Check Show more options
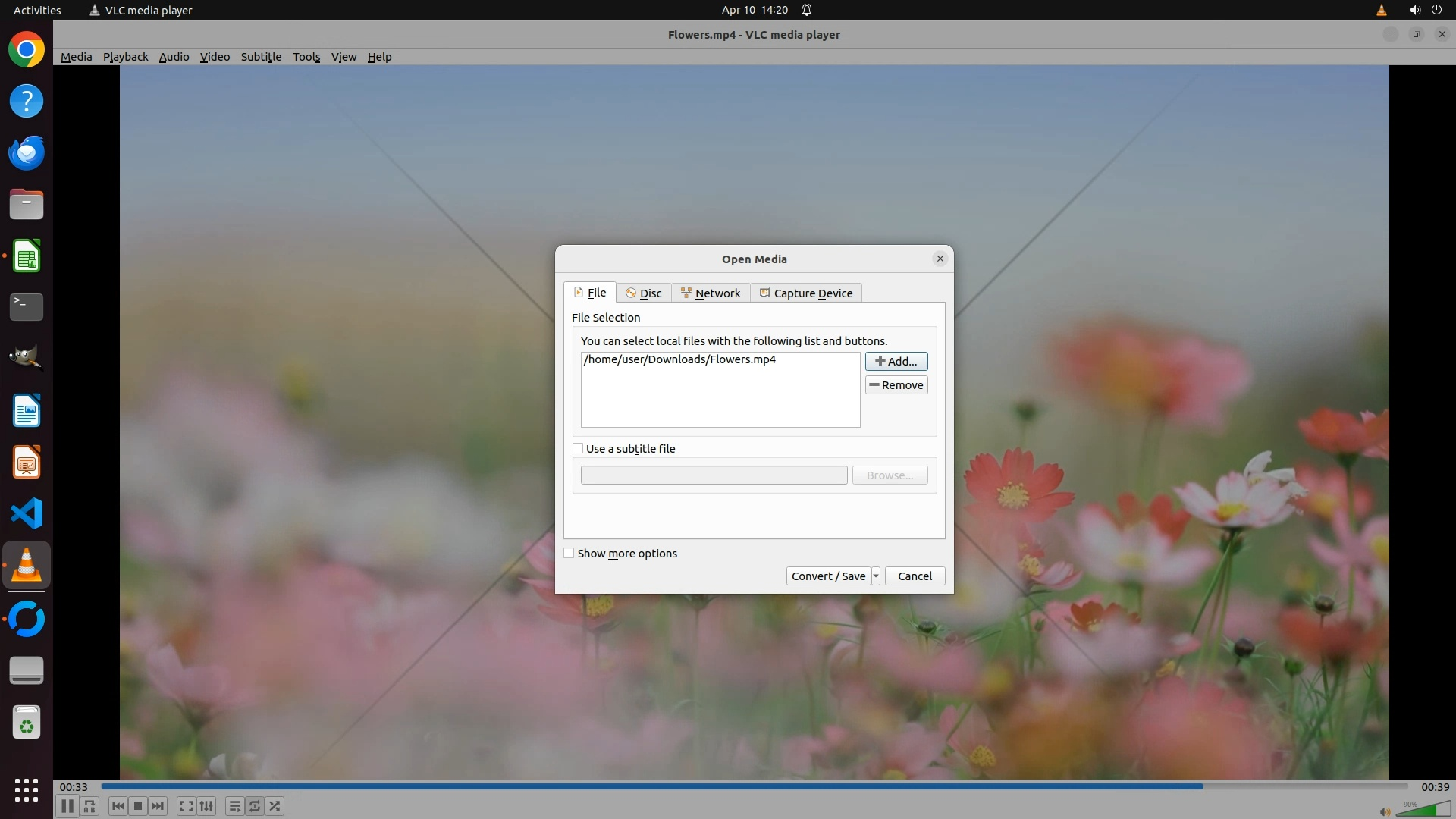Screen dimensions: 1456x819 click(x=569, y=554)
